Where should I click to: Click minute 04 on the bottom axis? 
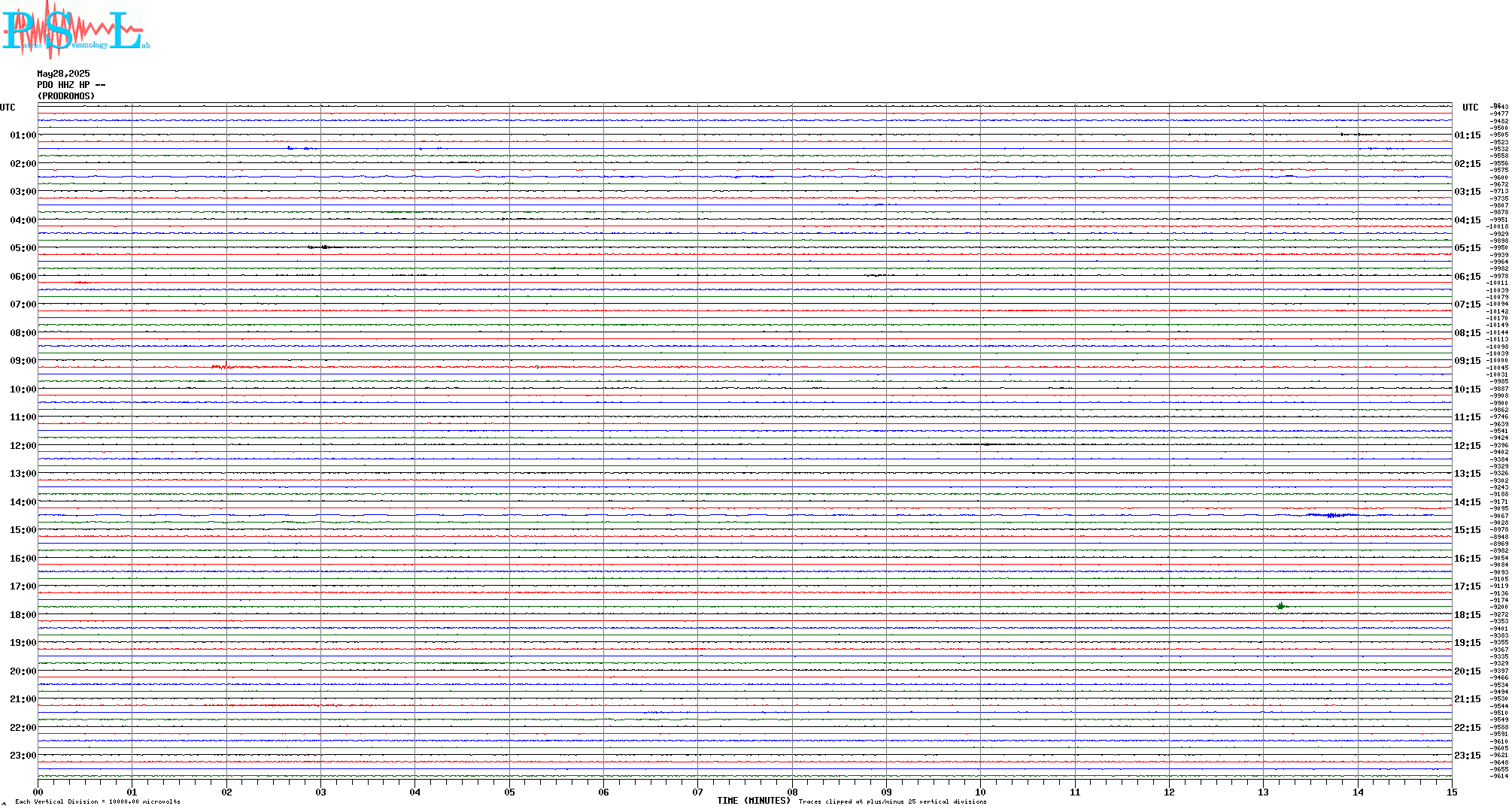pyautogui.click(x=415, y=792)
